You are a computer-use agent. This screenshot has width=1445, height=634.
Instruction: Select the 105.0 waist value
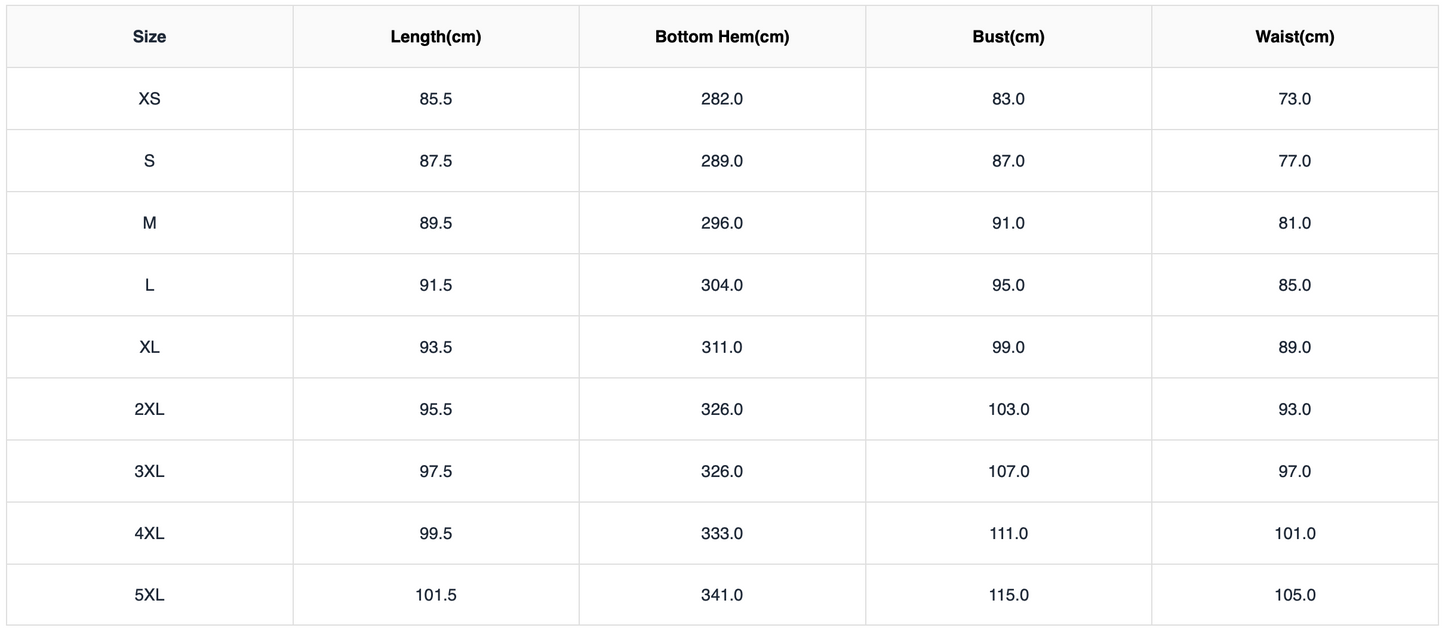click(x=1295, y=595)
